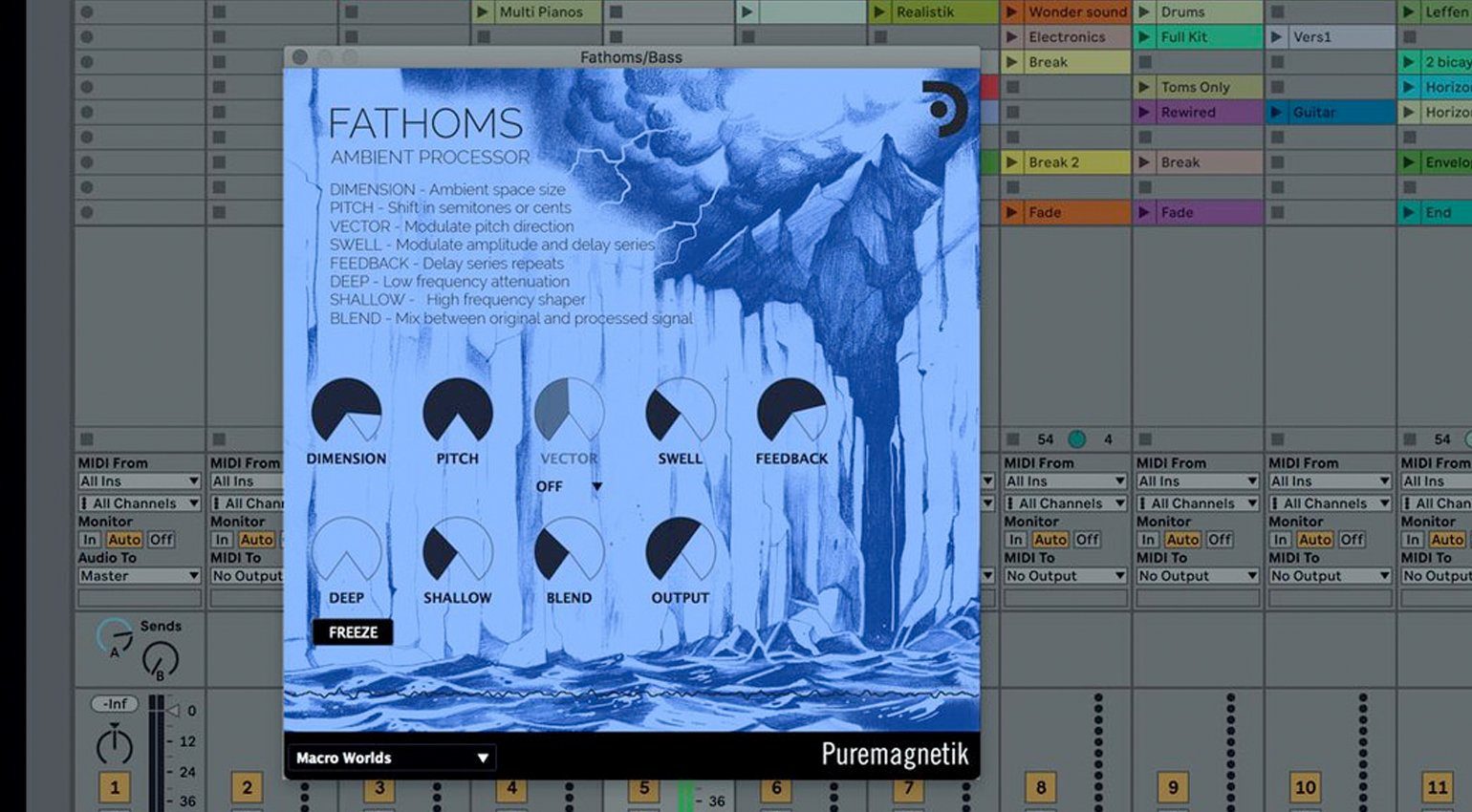Screen dimensions: 1472x812
Task: Toggle the FREEZE button
Action: 353,631
